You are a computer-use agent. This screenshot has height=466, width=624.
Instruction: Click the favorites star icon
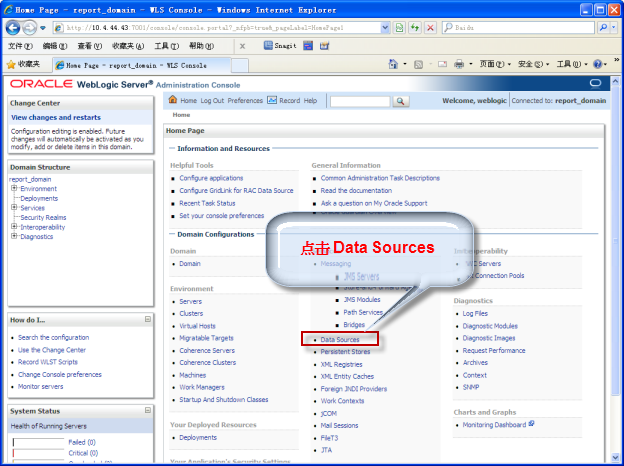click(x=11, y=64)
